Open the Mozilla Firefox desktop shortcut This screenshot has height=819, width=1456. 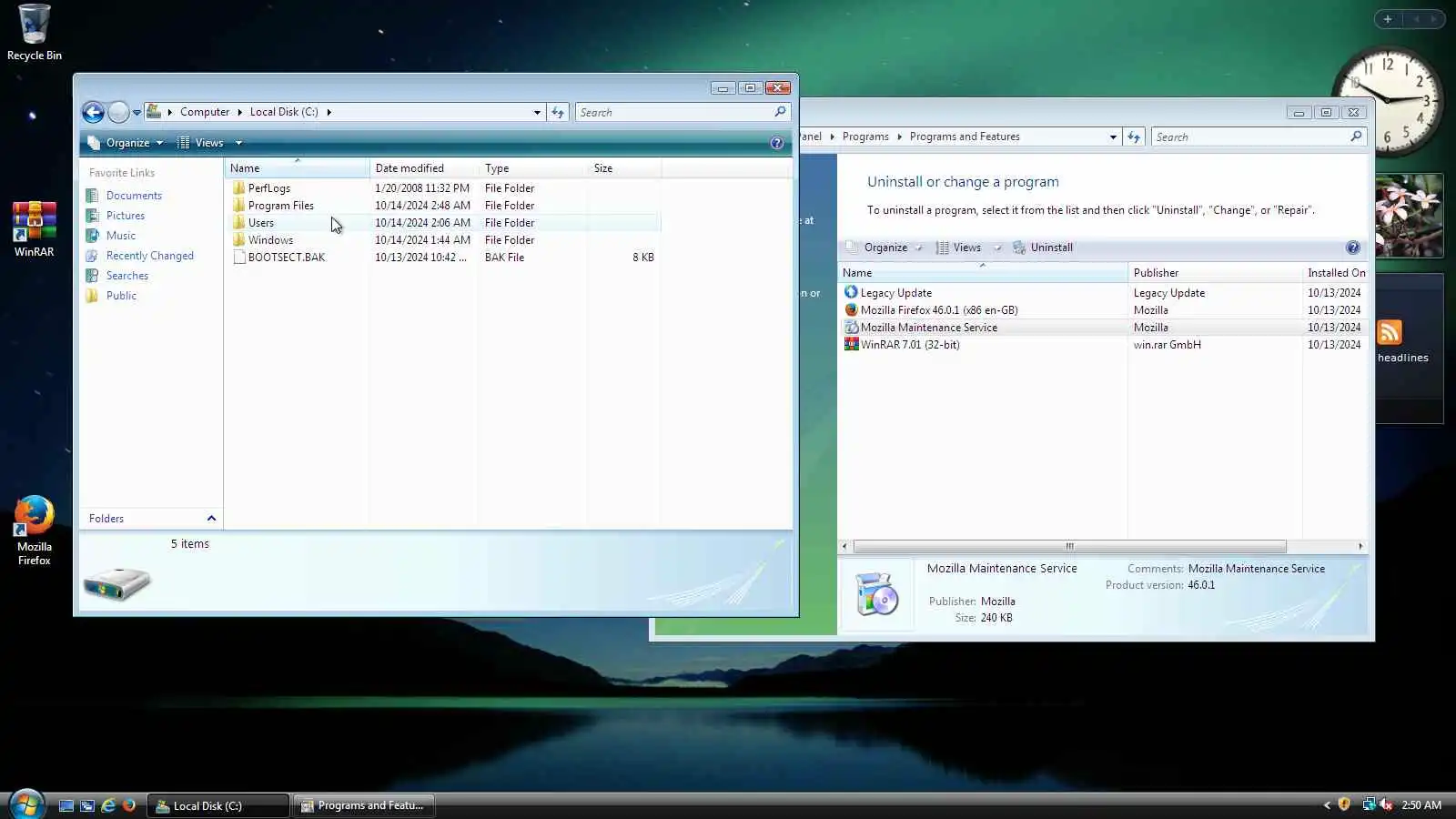click(x=34, y=531)
